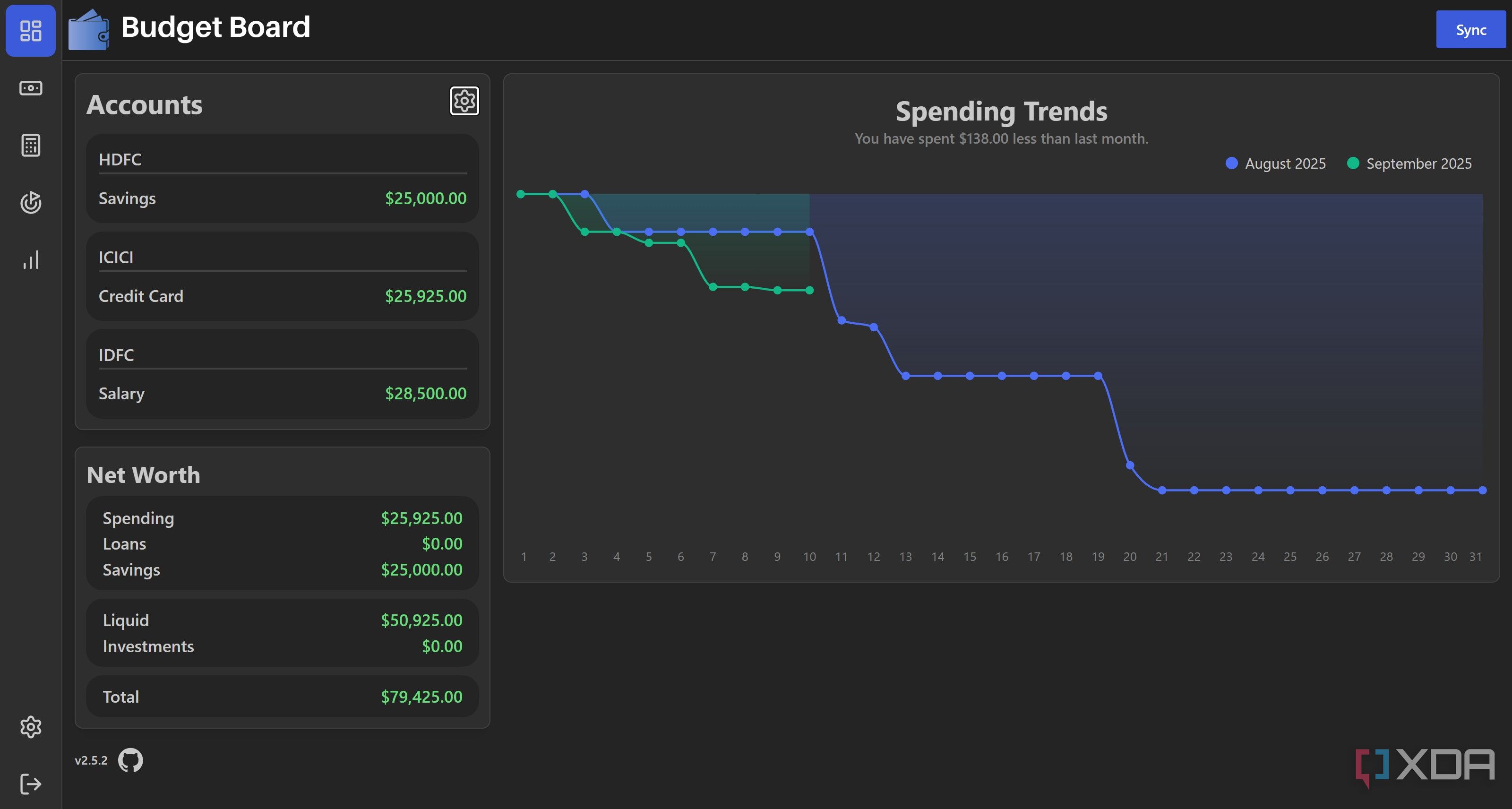The height and width of the screenshot is (809, 1512).
Task: Open the GitHub logo link
Action: tap(130, 760)
